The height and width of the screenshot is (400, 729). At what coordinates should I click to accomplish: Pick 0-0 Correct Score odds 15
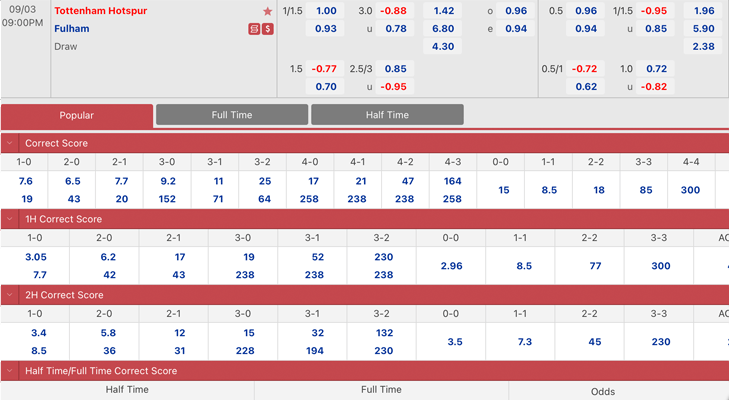[x=503, y=190]
